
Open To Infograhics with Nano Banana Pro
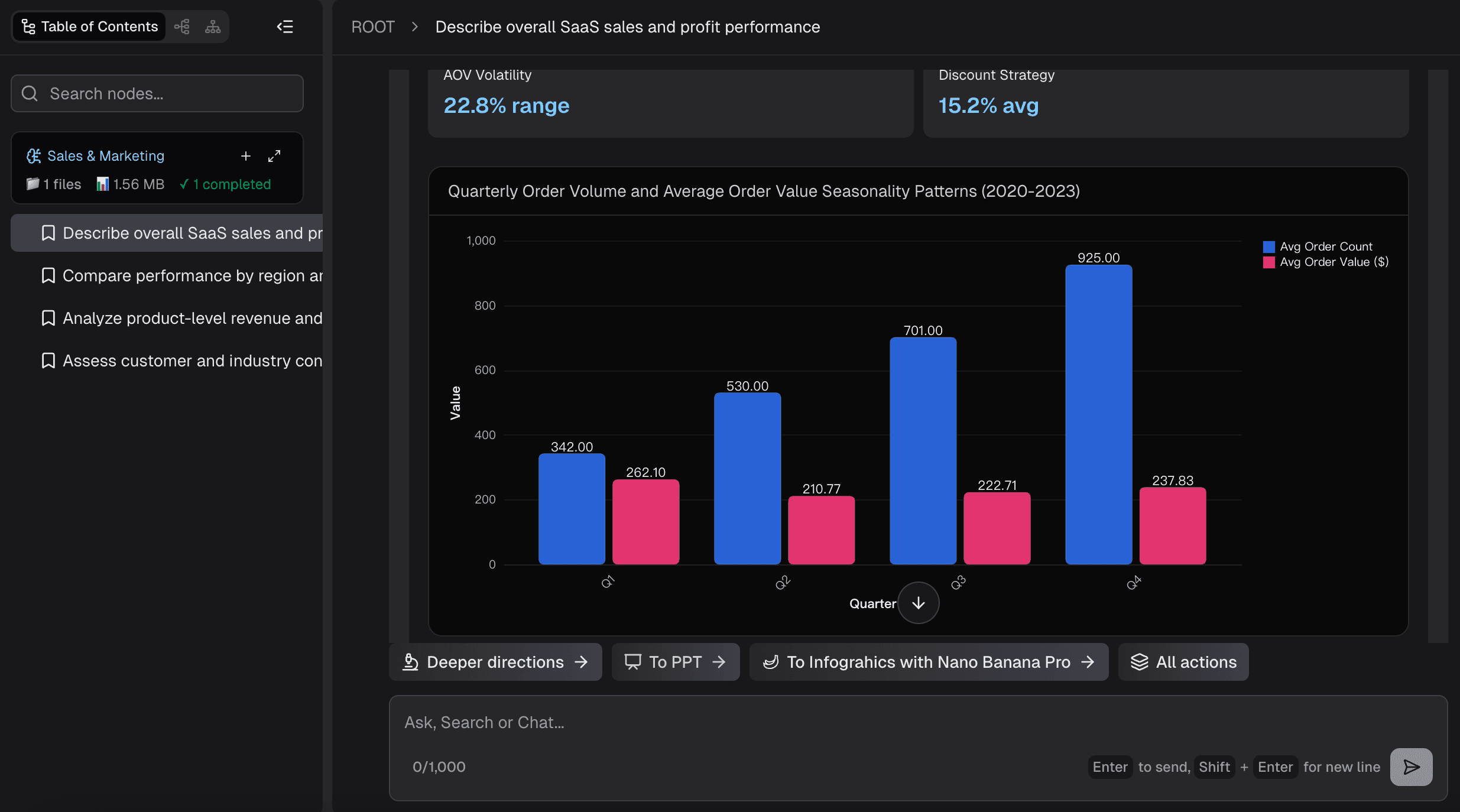(929, 662)
